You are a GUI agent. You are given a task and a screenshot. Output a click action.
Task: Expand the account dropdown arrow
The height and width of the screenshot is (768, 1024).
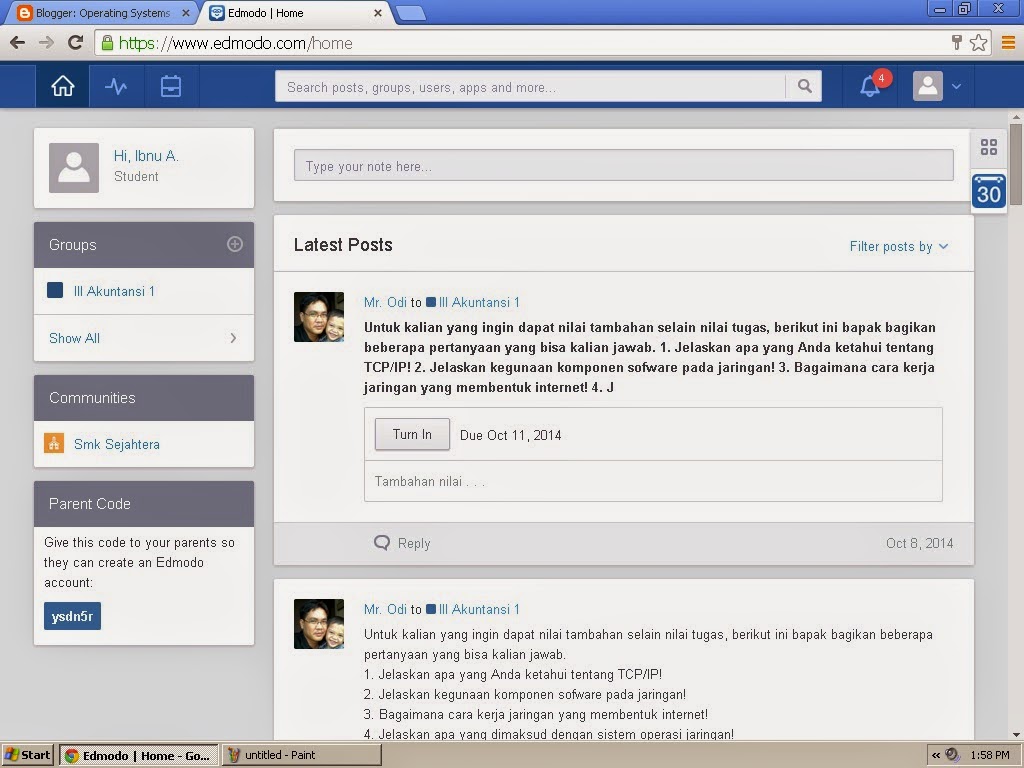(956, 86)
